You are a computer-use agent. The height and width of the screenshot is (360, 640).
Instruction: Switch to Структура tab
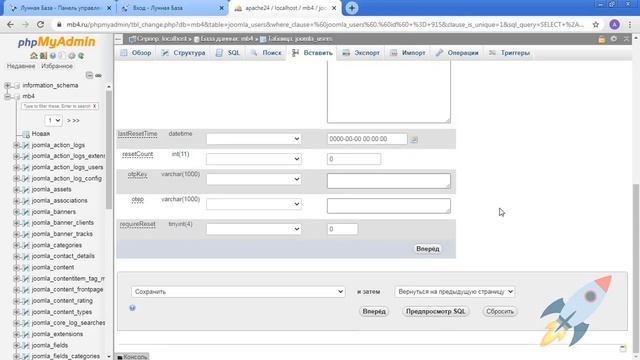(183, 53)
